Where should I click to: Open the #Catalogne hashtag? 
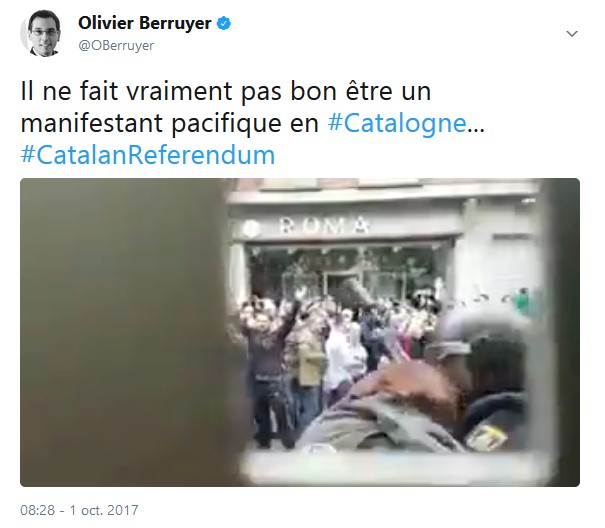pyautogui.click(x=397, y=124)
